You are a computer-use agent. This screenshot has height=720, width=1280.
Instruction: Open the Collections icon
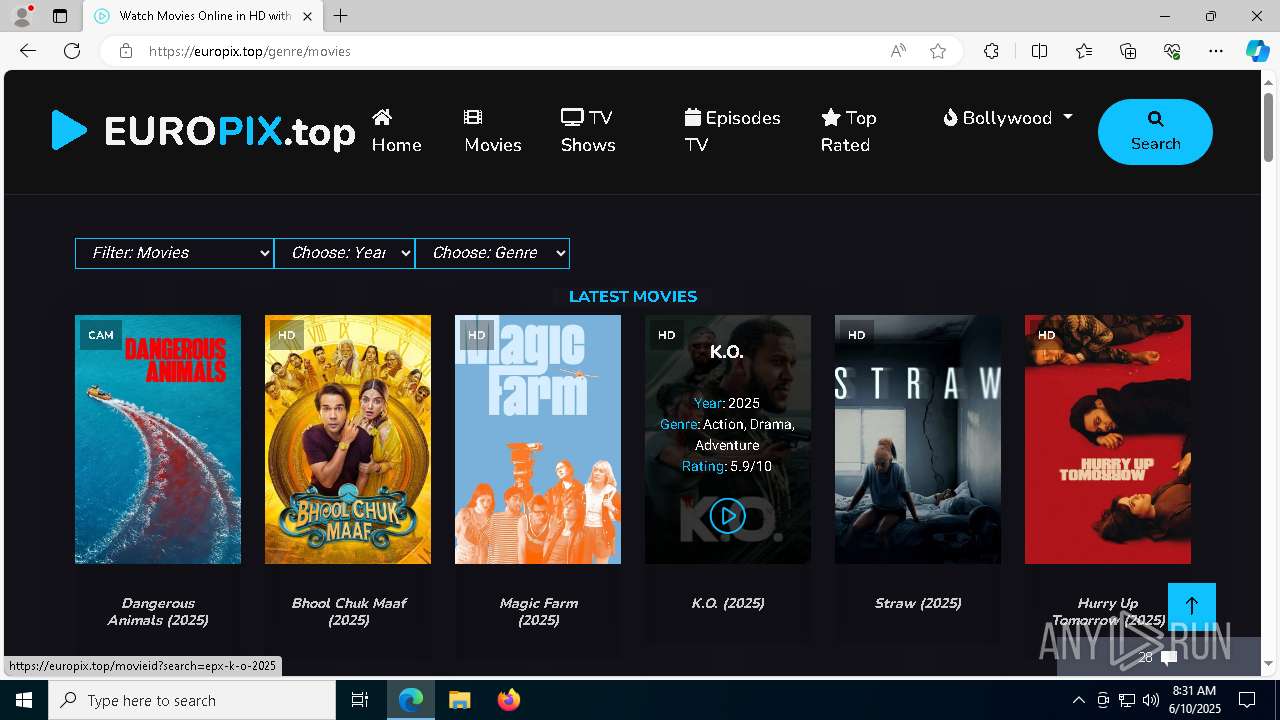[1128, 51]
